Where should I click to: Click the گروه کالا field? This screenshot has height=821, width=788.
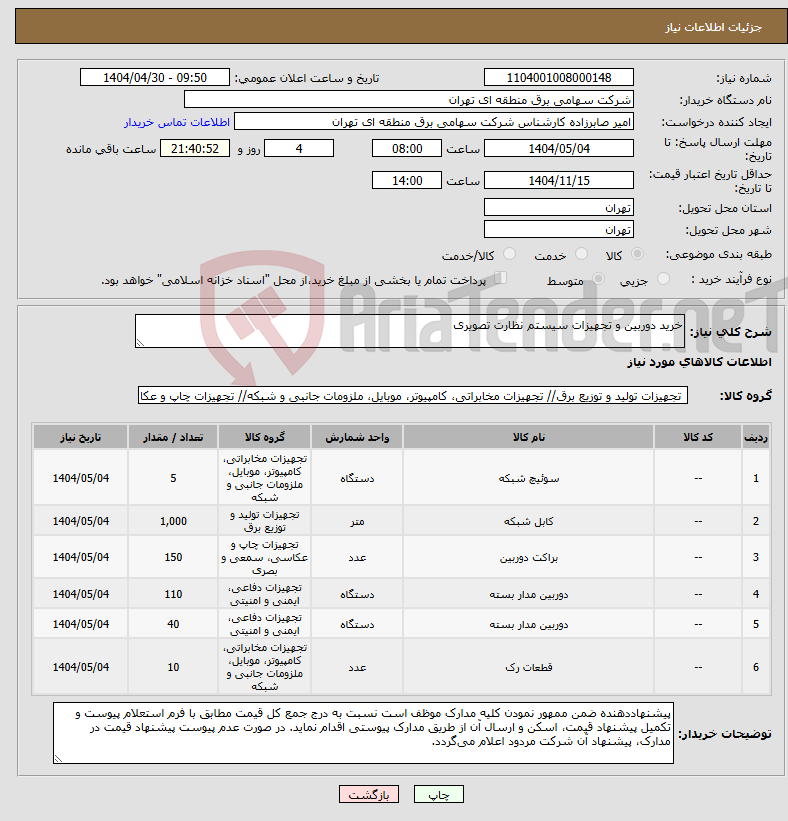tap(413, 396)
